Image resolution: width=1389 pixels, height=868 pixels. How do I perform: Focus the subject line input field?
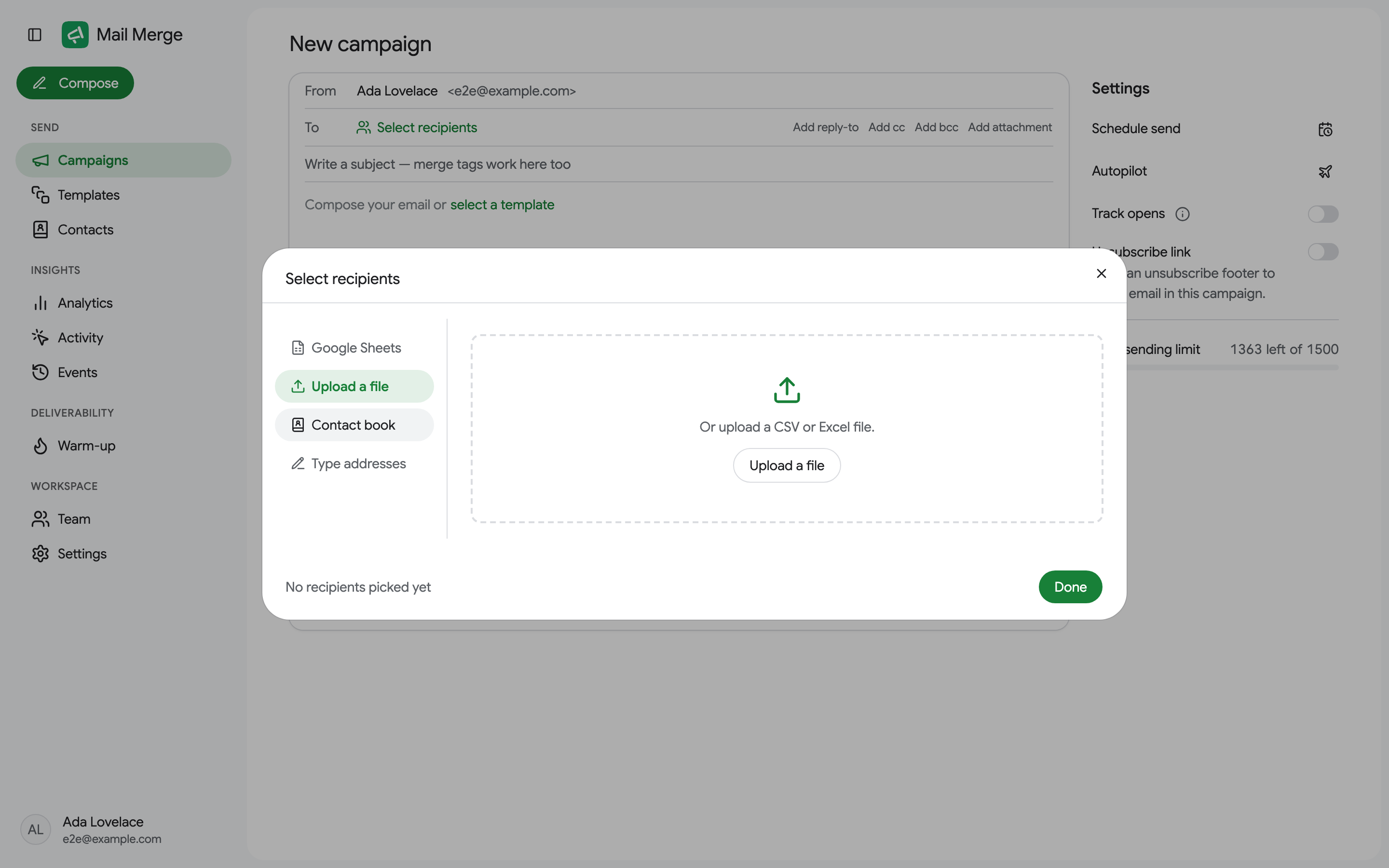[x=679, y=164]
